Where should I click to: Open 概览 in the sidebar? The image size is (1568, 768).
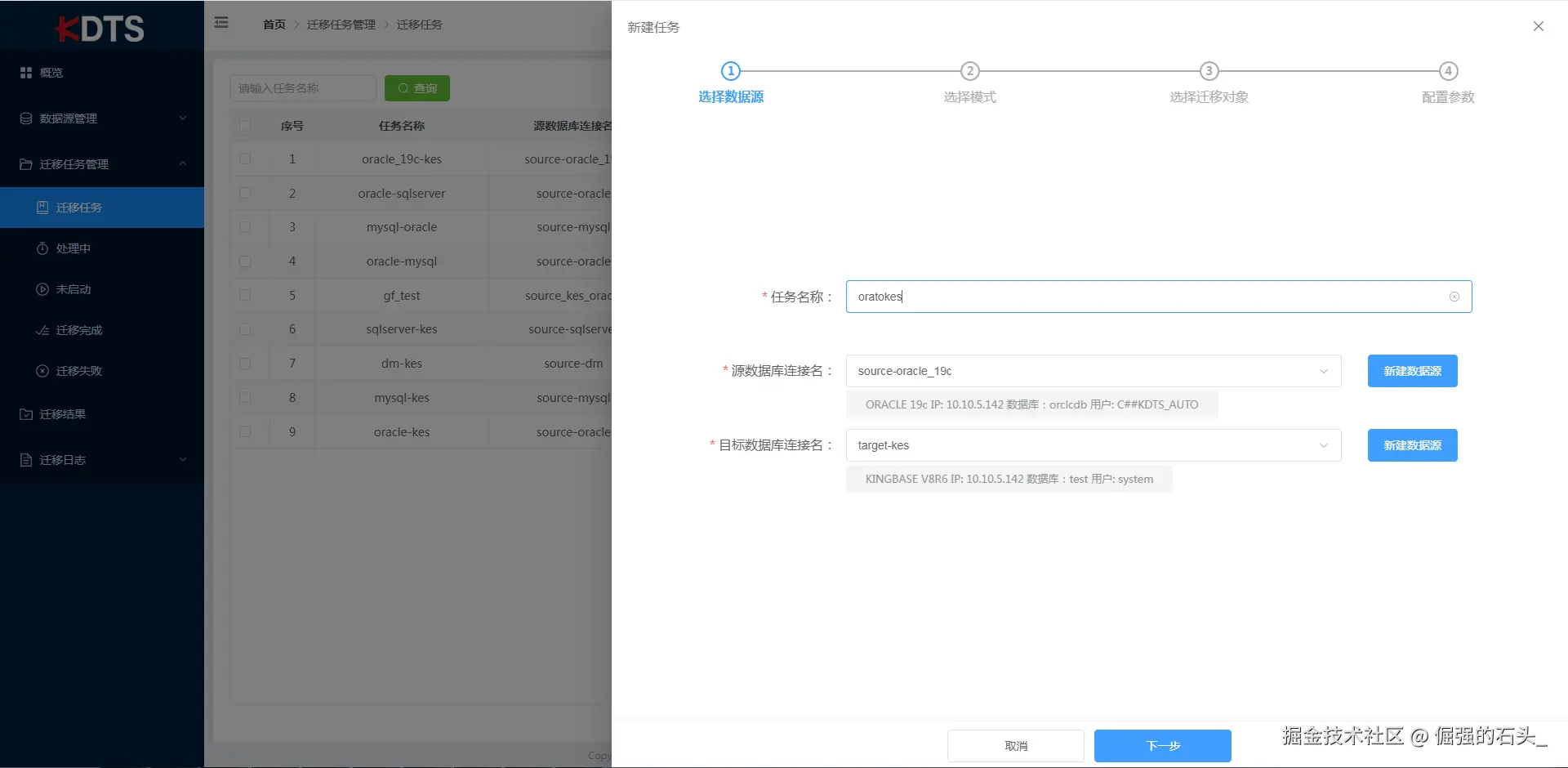pyautogui.click(x=102, y=73)
